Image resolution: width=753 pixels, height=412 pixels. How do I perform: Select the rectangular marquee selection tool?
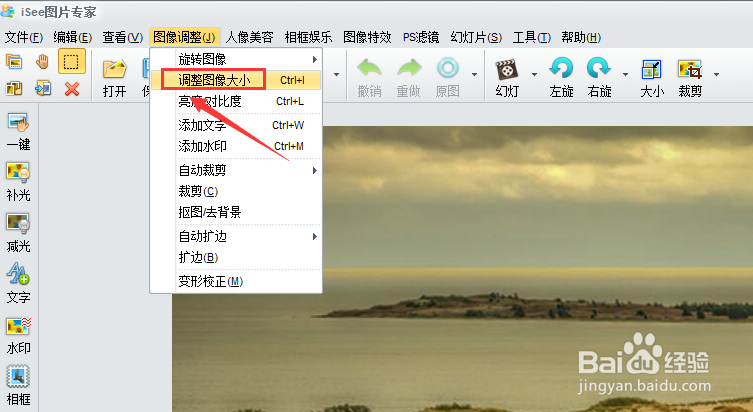click(72, 61)
